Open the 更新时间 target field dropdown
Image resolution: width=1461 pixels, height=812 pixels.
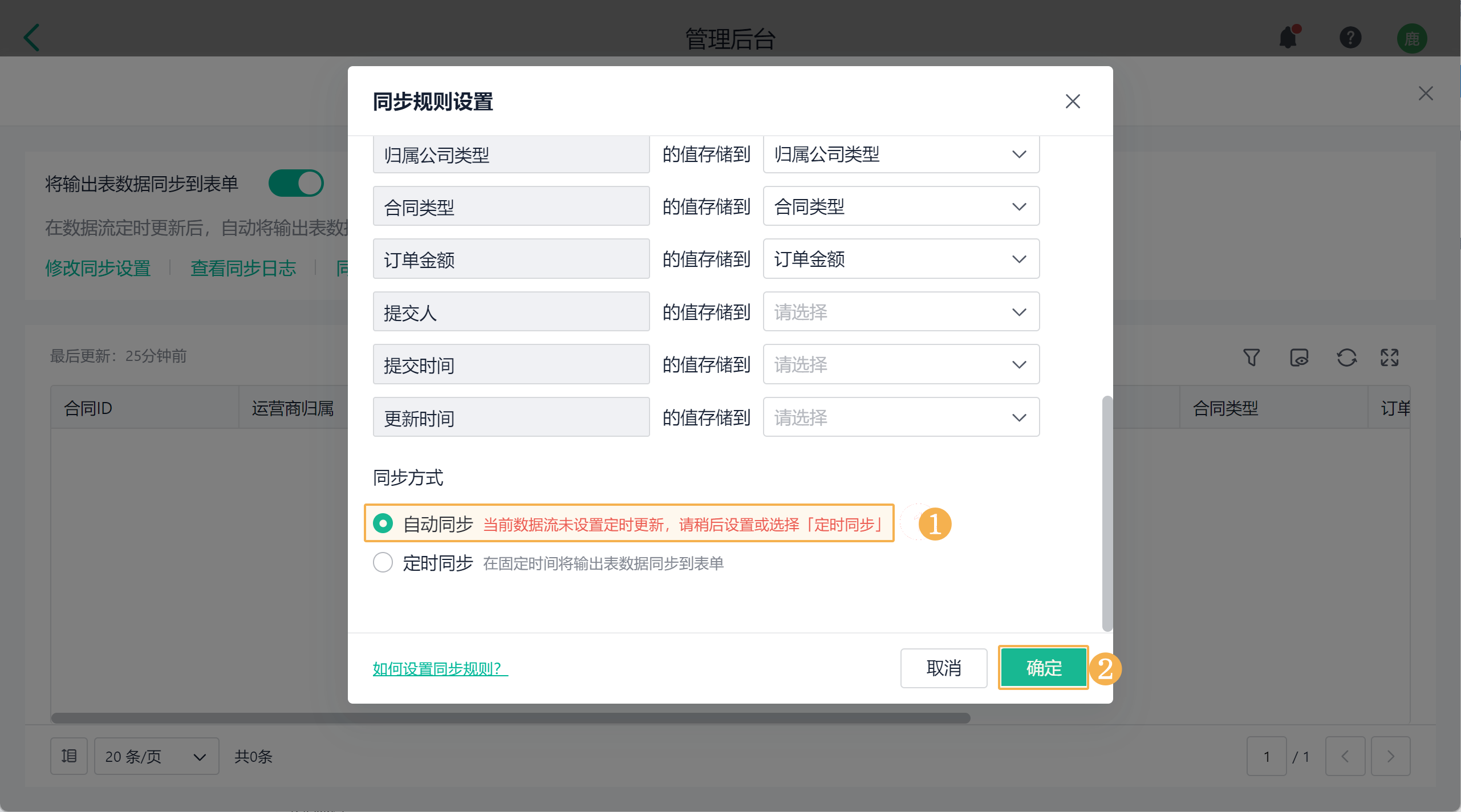point(900,417)
